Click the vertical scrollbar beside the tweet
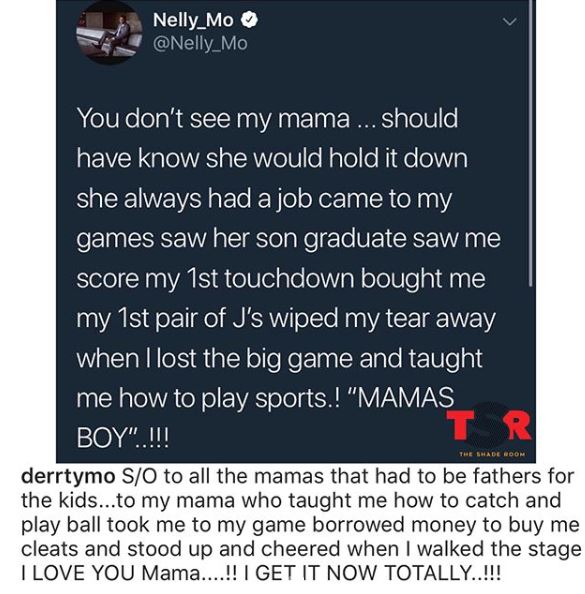 (531, 143)
